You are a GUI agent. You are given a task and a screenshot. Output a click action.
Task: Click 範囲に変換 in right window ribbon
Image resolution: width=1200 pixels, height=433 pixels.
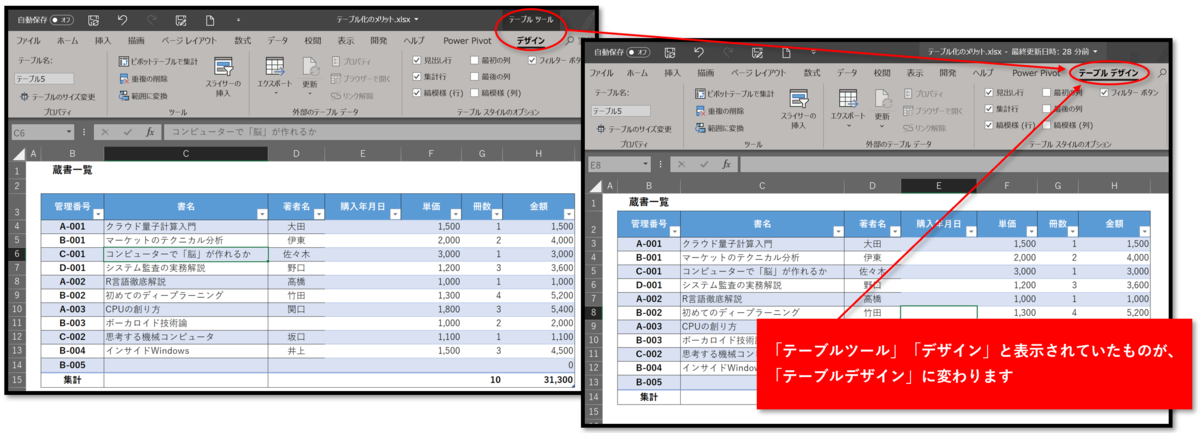[719, 128]
